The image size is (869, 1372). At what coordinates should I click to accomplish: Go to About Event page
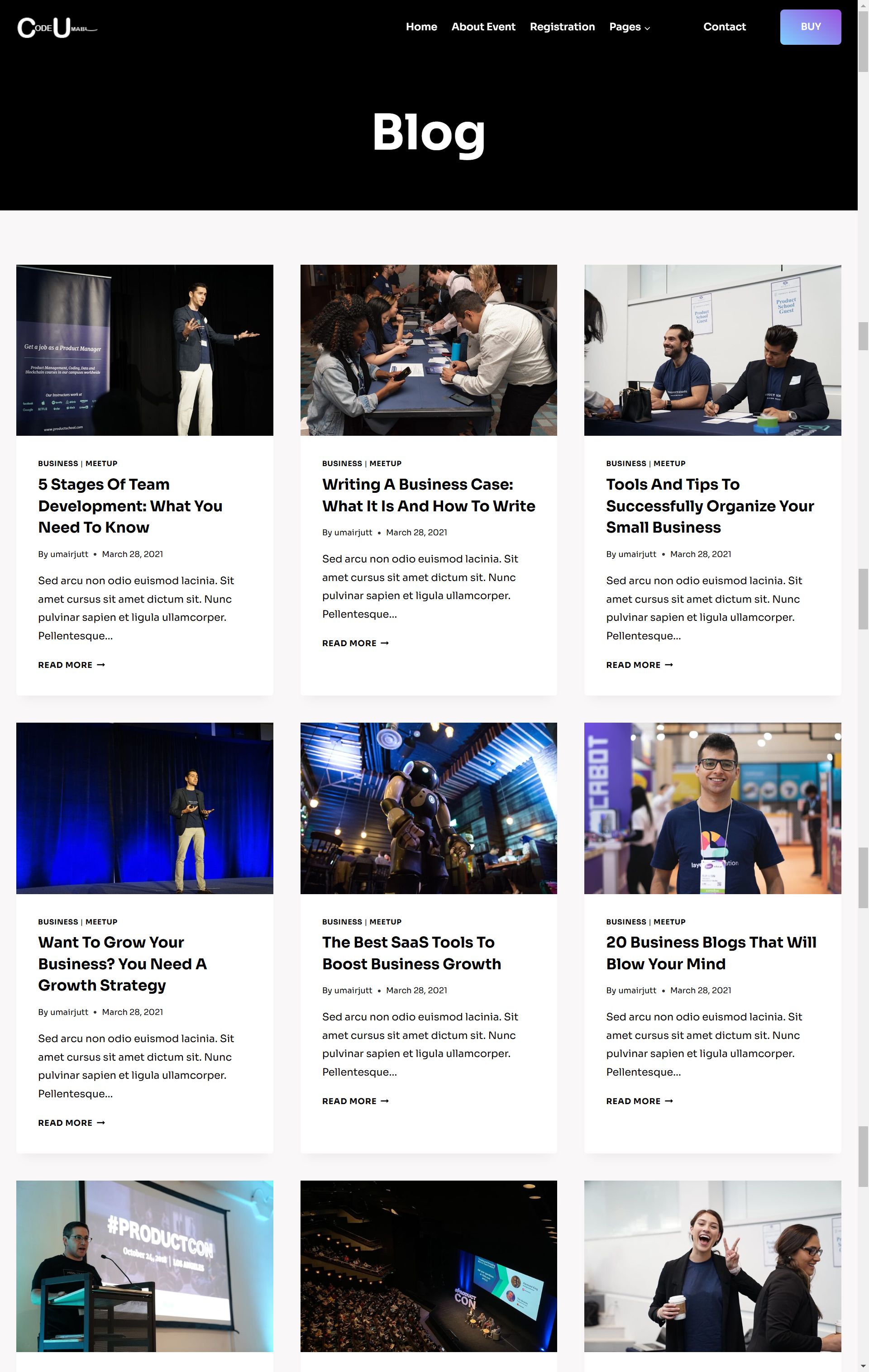click(x=482, y=27)
